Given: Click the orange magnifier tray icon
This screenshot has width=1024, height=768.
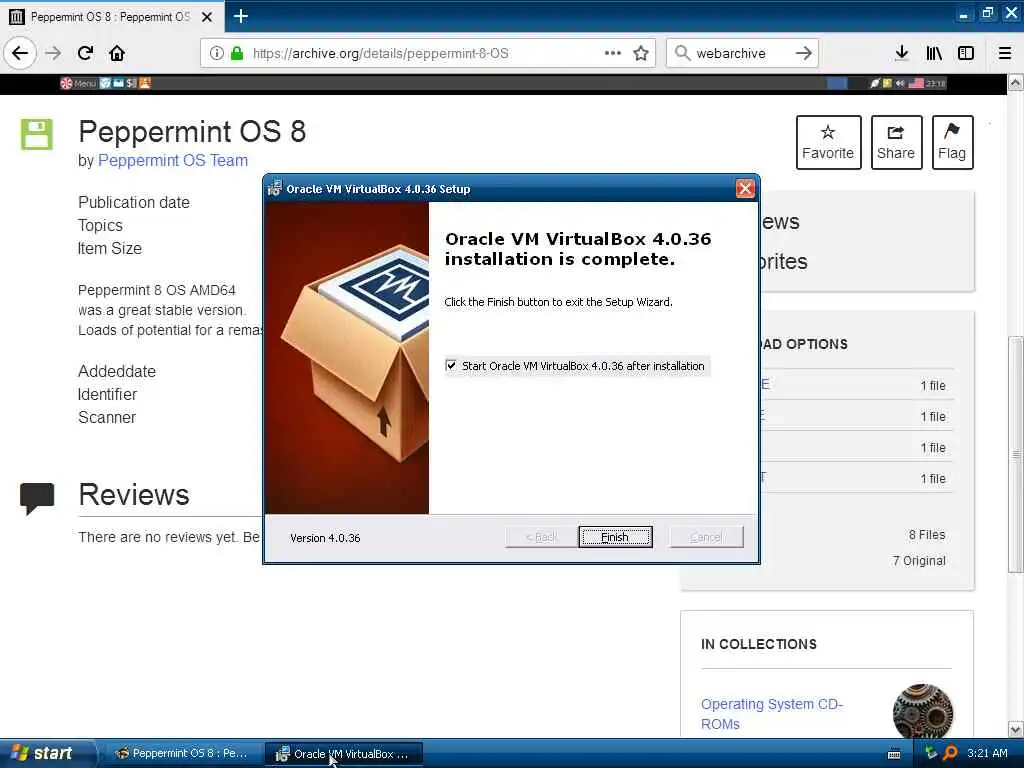Looking at the screenshot, I should coord(950,753).
